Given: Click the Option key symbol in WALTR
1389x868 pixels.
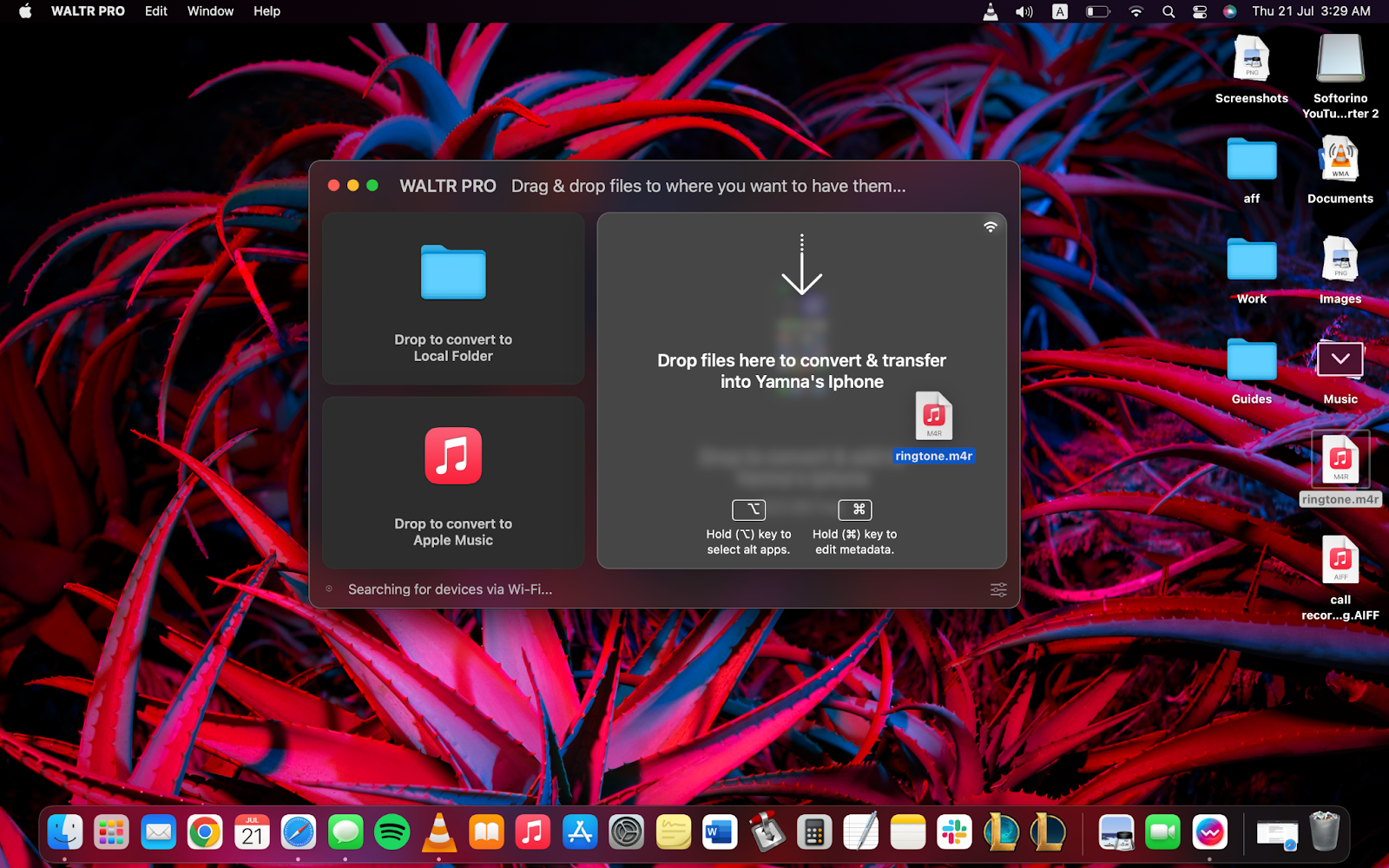Looking at the screenshot, I should point(748,510).
